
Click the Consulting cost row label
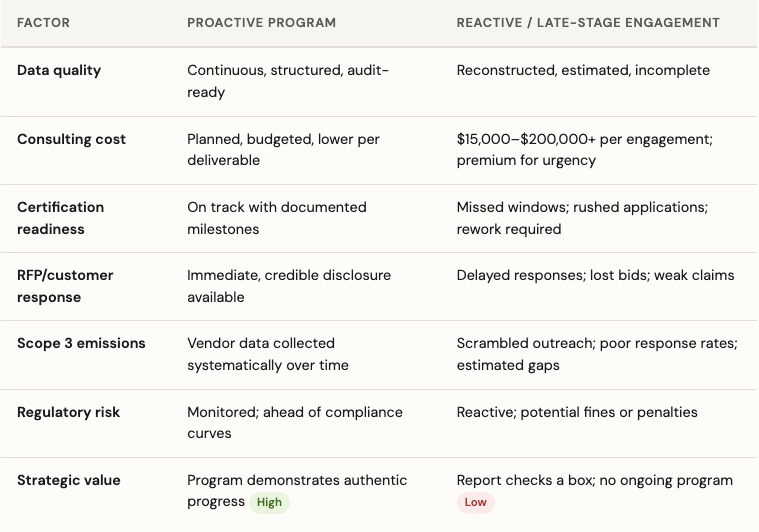pos(71,139)
